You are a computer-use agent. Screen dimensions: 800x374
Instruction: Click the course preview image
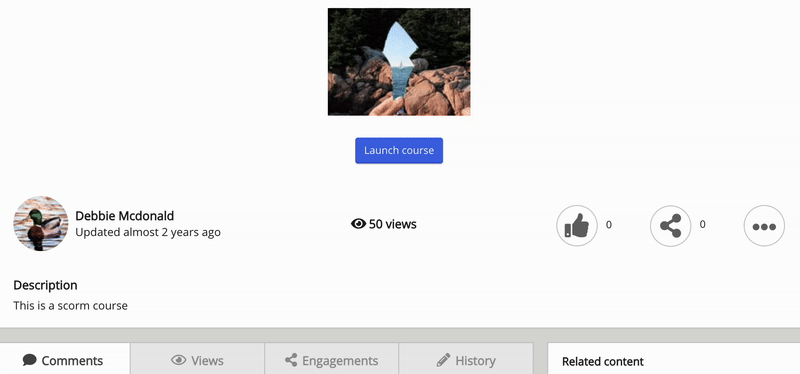(399, 62)
